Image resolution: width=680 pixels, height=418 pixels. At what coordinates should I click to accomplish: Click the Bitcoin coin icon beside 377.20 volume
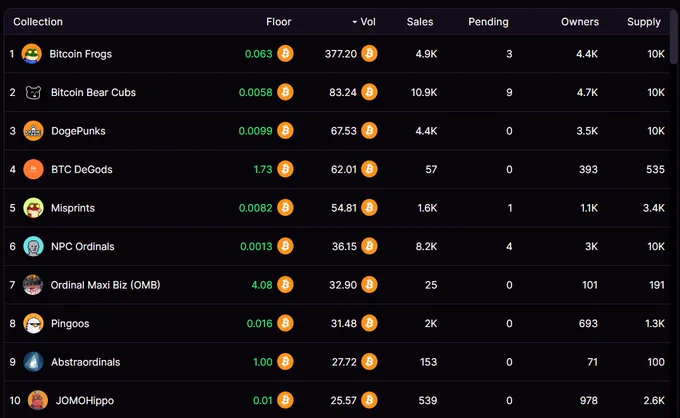(369, 54)
